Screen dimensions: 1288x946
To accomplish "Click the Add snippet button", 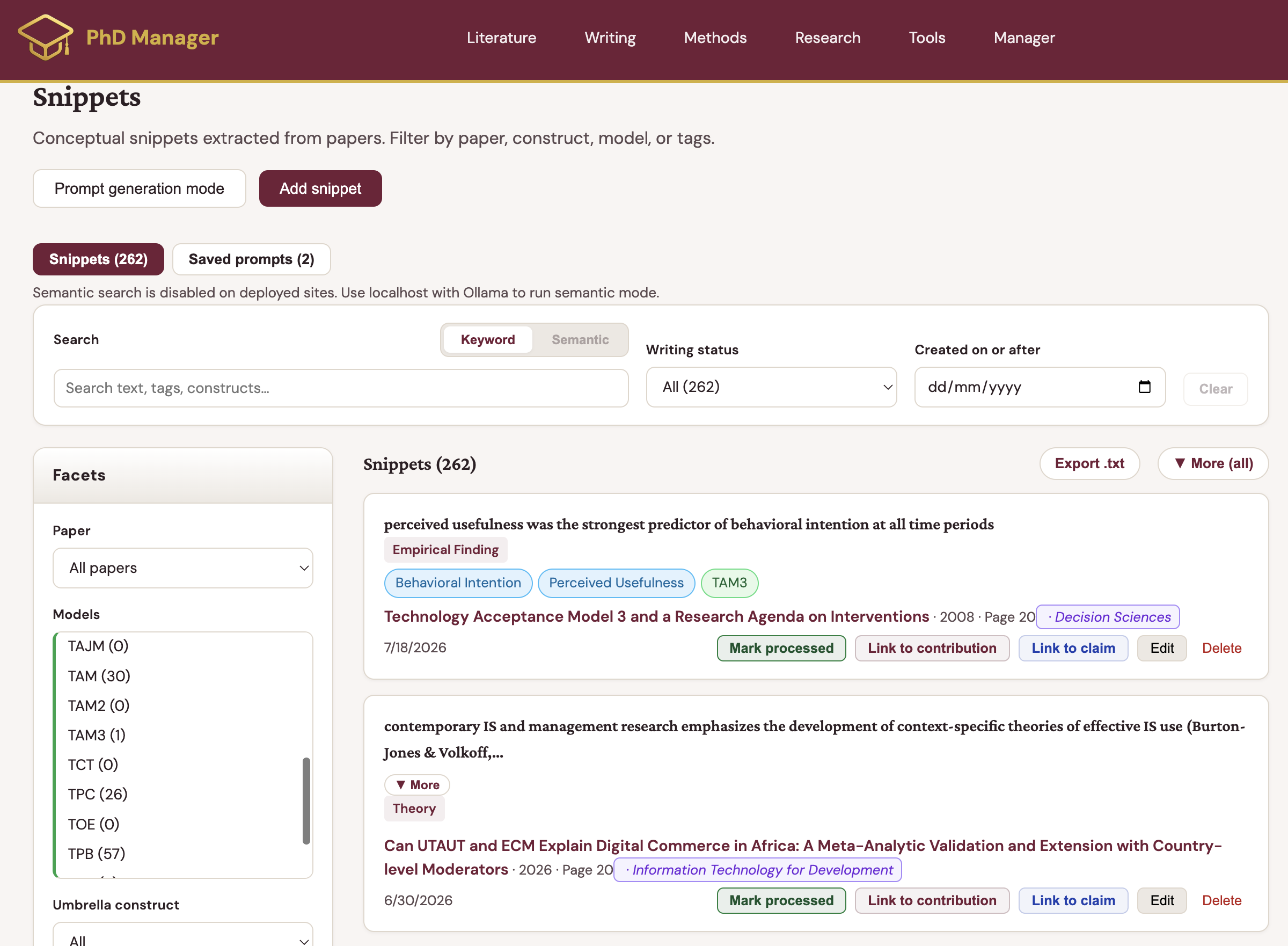I will [x=320, y=188].
